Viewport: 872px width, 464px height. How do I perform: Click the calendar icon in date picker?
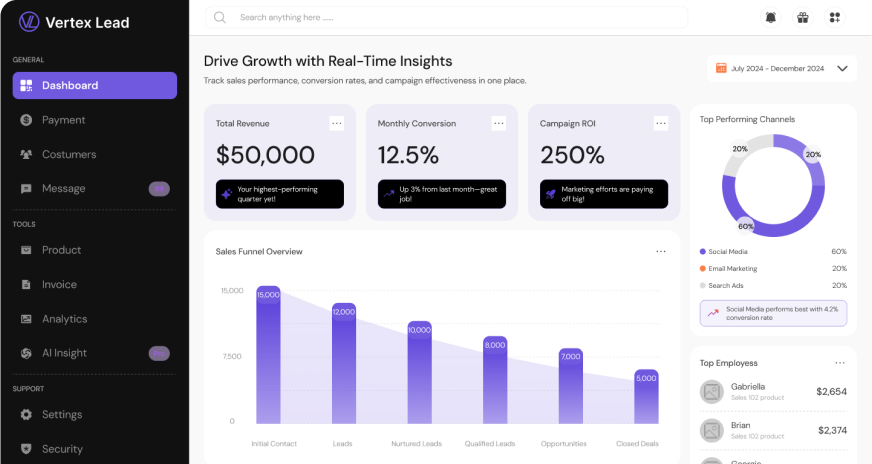tap(720, 69)
